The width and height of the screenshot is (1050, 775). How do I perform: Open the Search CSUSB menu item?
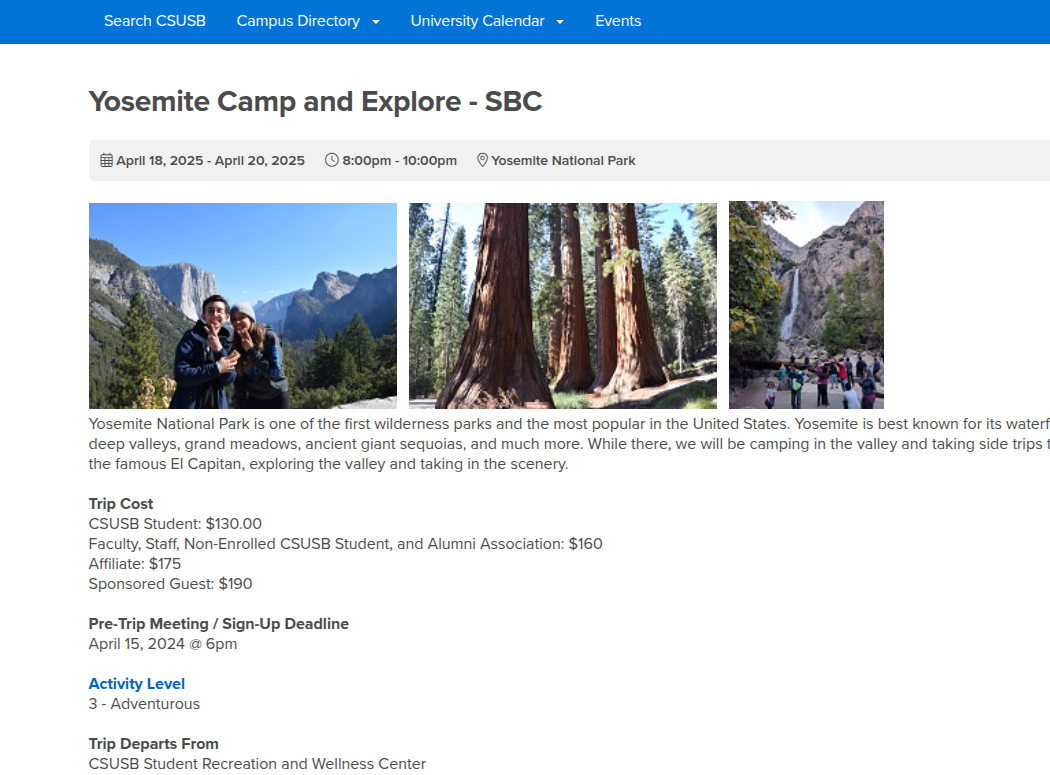[155, 21]
